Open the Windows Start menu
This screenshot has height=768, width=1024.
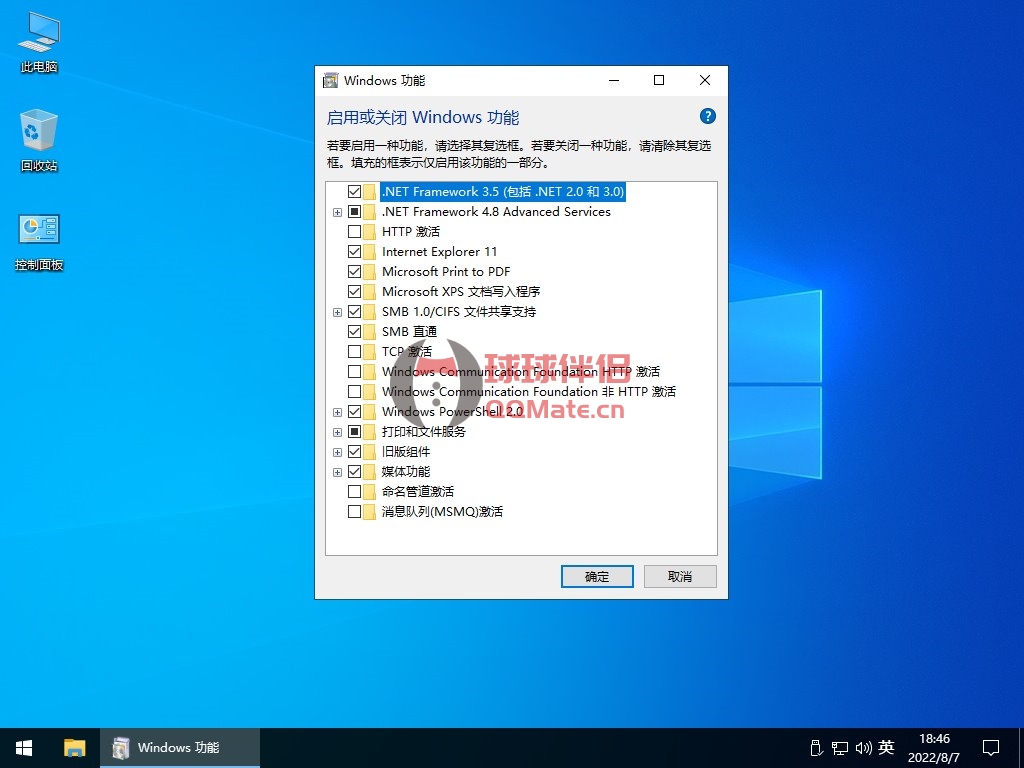[x=24, y=747]
